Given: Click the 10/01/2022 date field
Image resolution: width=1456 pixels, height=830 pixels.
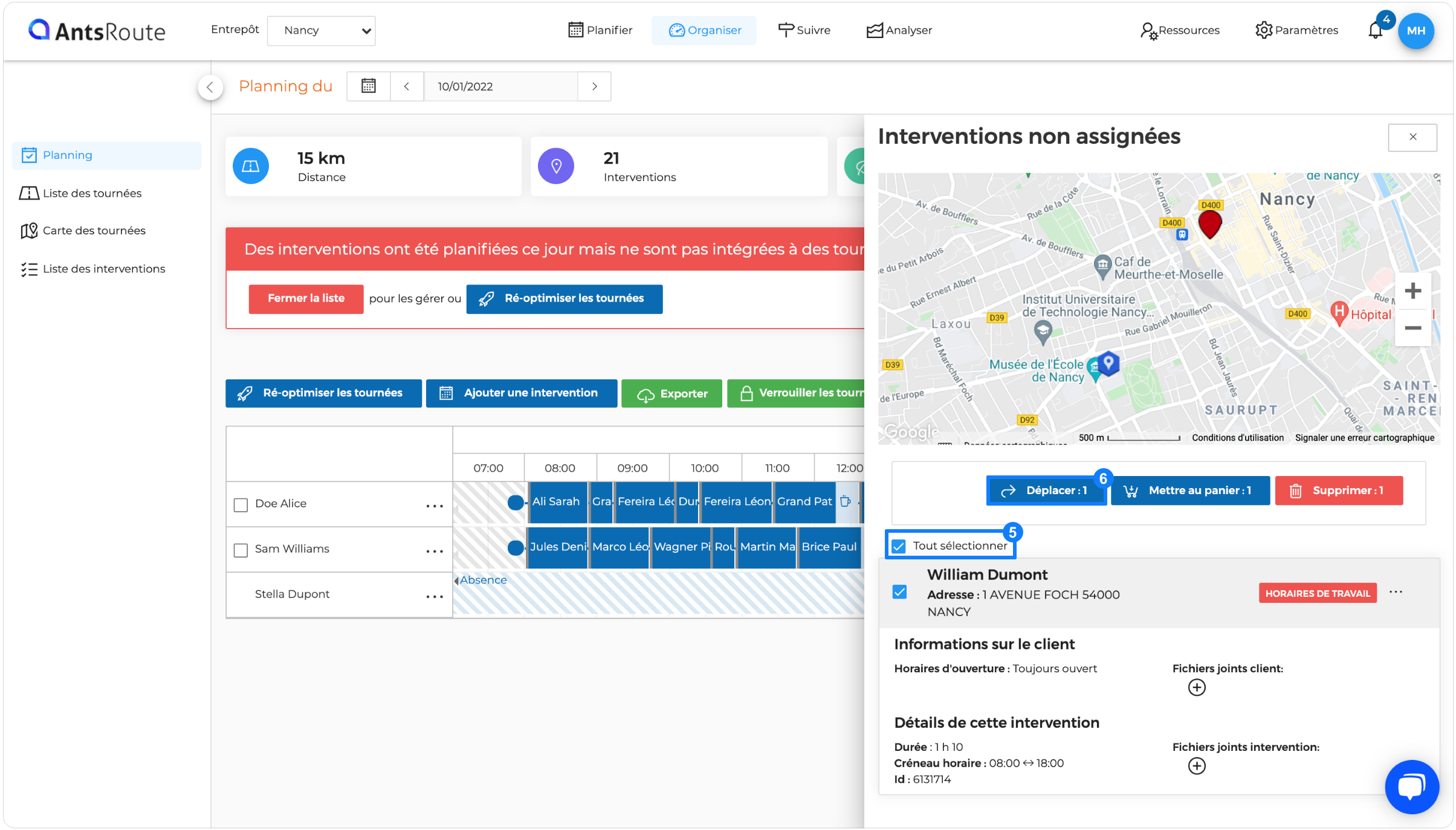Looking at the screenshot, I should (500, 86).
